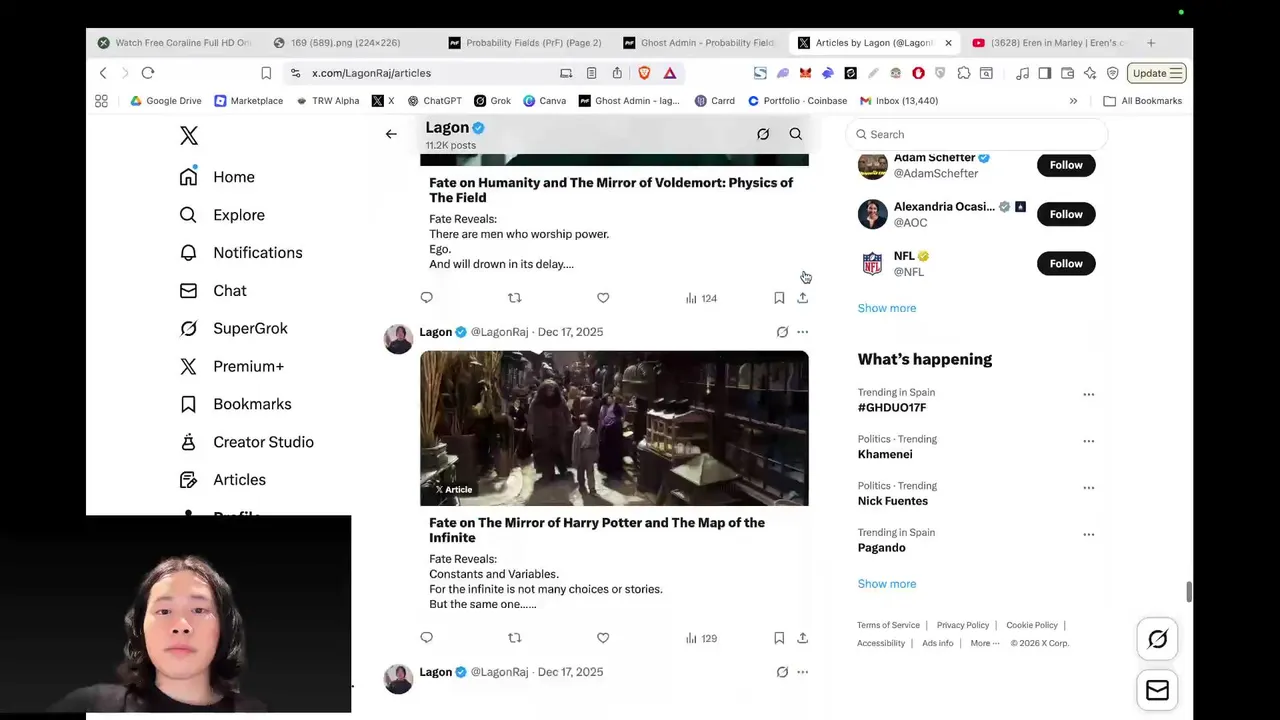Switch to the Eren in Marley YouTube tab
This screenshot has height=720, width=1280.
coord(1050,43)
